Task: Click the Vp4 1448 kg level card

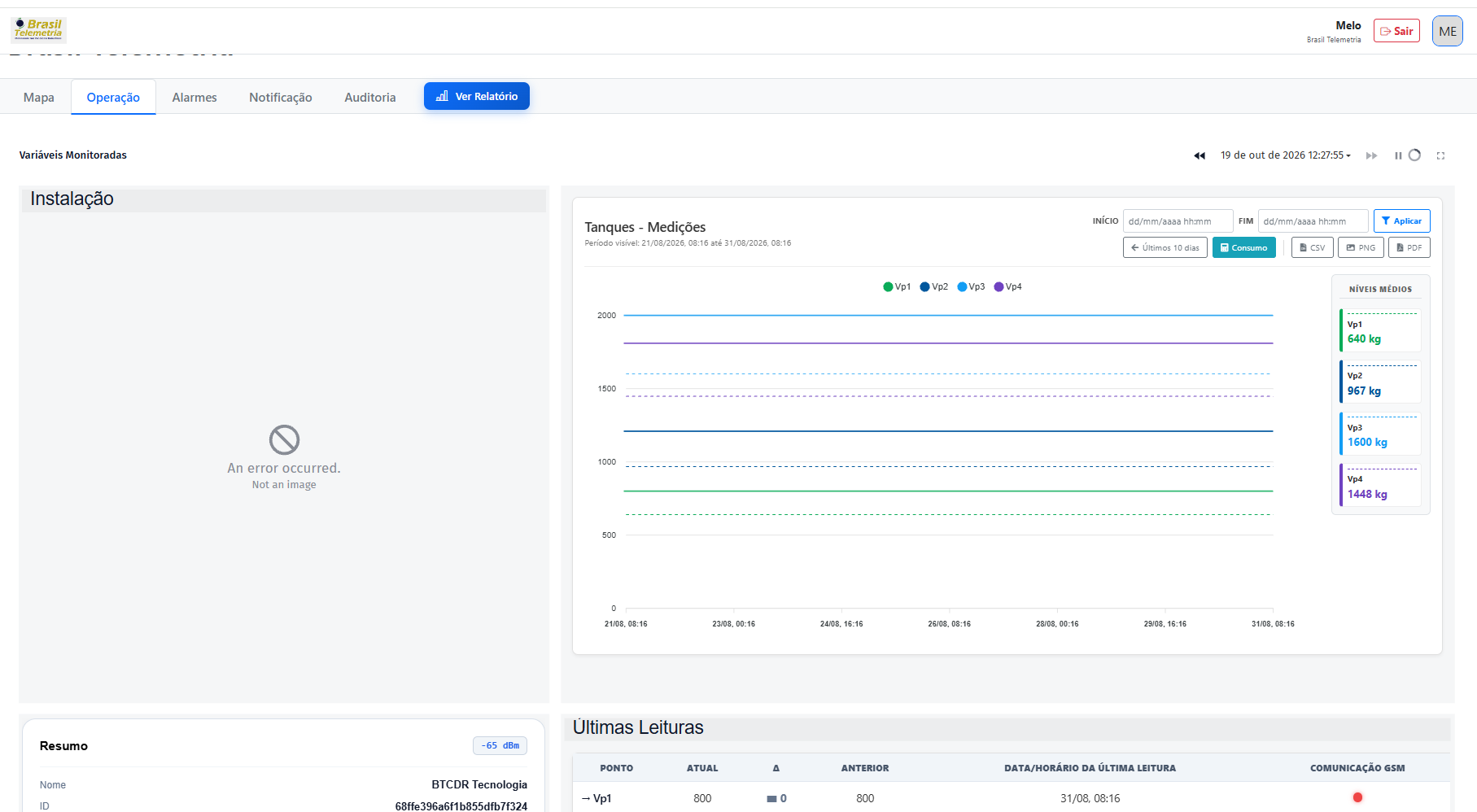Action: 1380,485
